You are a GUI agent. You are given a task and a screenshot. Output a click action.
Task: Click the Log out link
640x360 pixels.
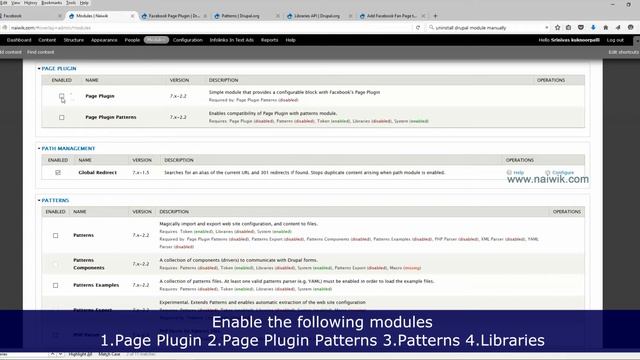(615, 40)
